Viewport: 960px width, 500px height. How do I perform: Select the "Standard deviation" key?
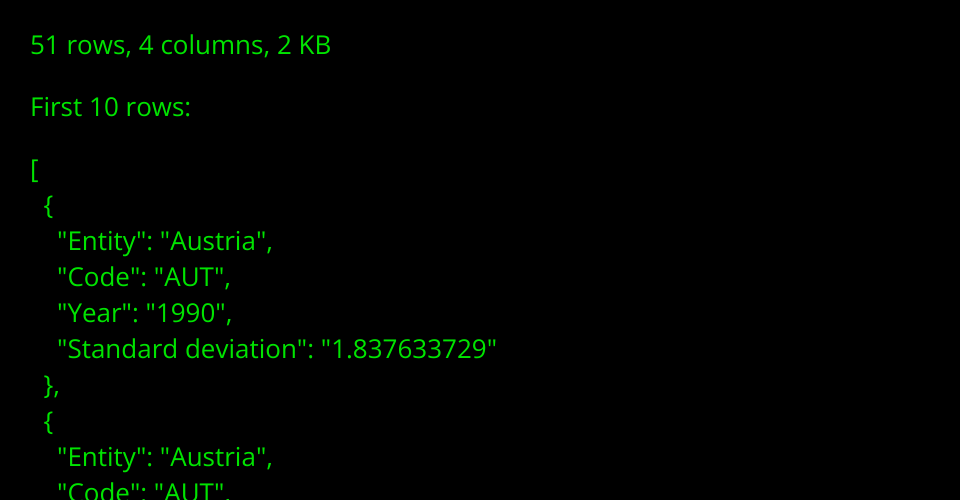click(181, 349)
